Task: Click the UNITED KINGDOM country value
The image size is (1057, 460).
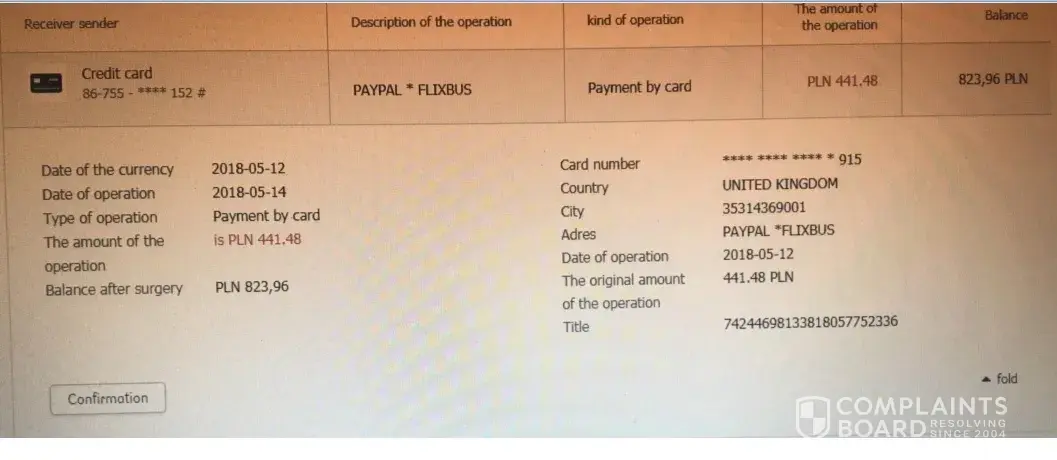Action: (x=780, y=184)
